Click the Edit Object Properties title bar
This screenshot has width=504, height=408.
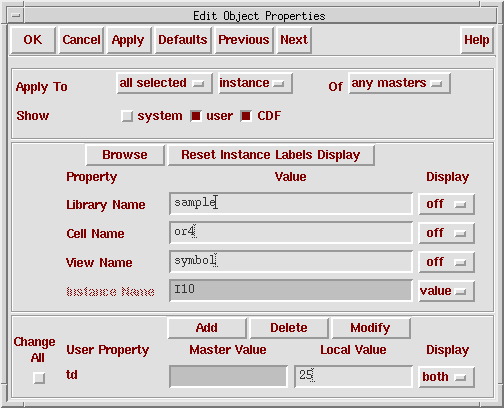pos(259,16)
